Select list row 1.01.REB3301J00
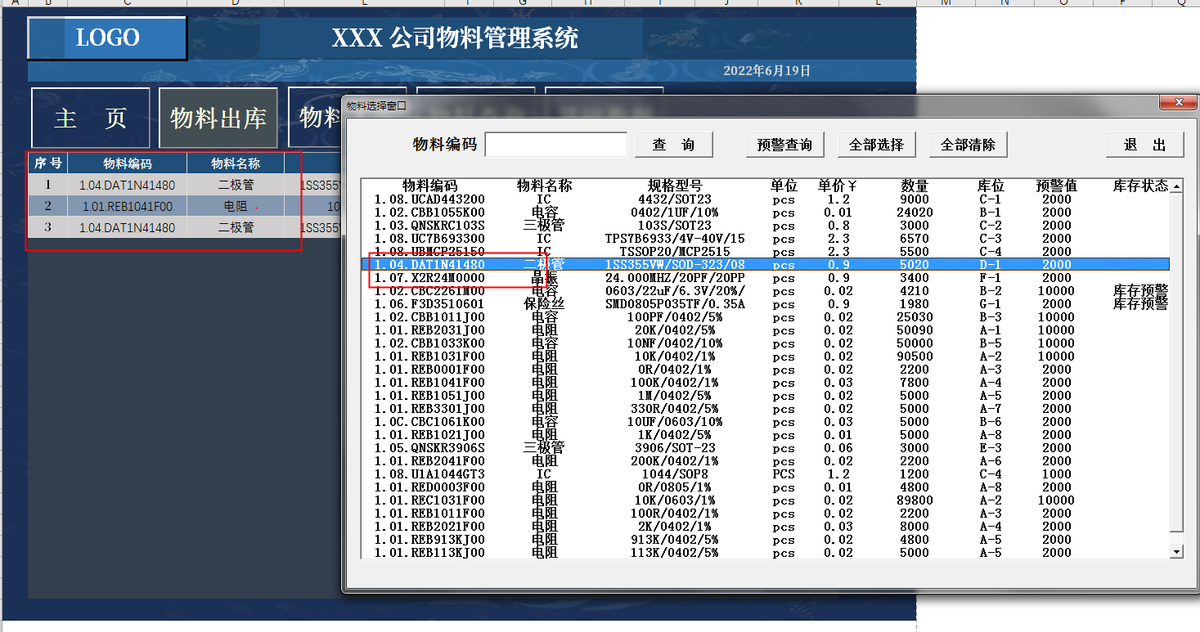The image size is (1200, 632). (765, 408)
